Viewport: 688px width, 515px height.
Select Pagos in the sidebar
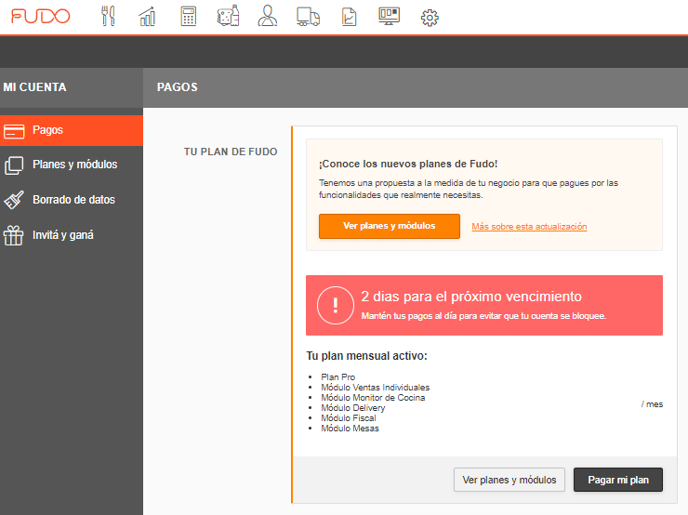71,130
